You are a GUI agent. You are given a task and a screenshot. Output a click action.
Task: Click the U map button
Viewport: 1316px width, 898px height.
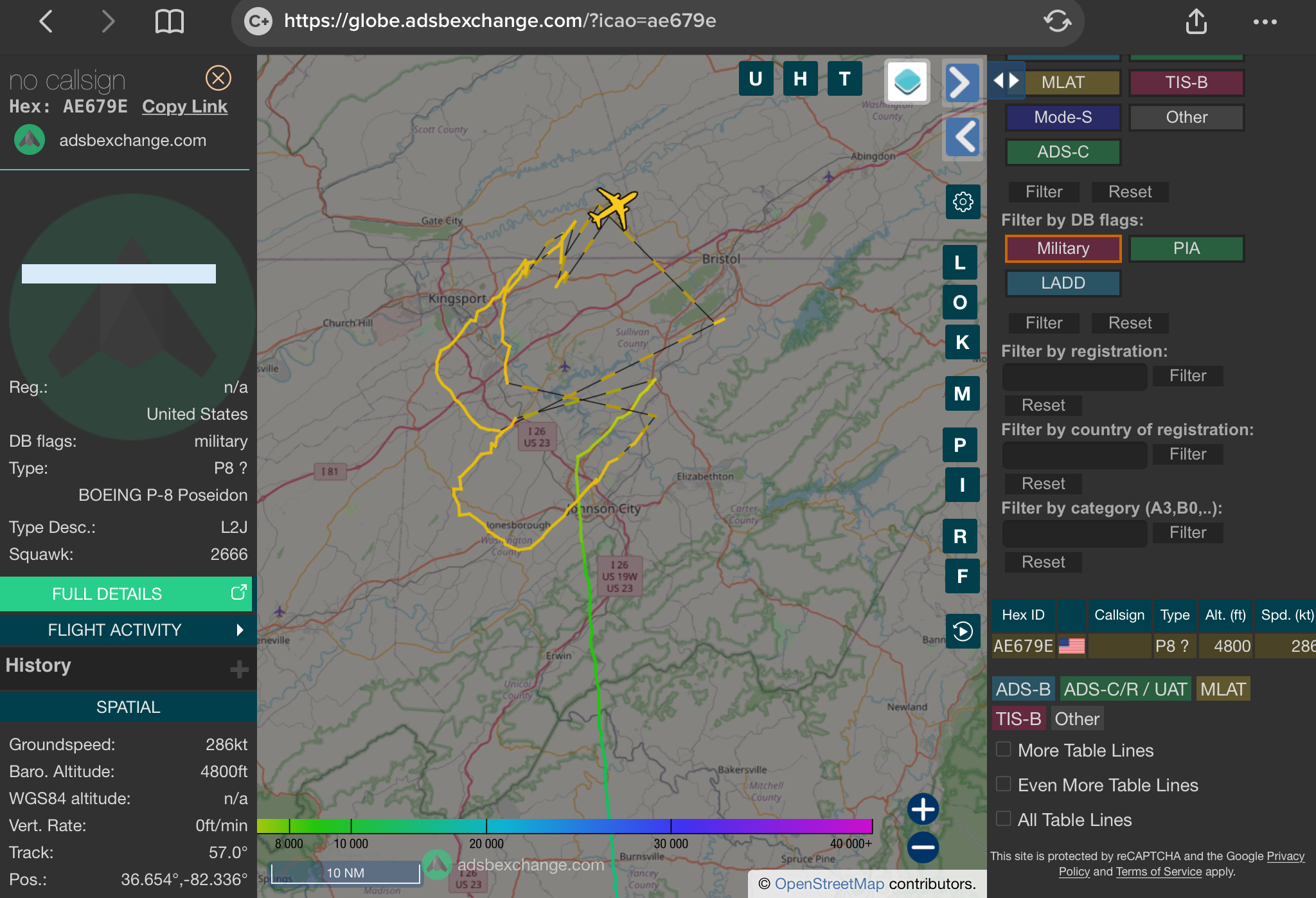pos(756,79)
